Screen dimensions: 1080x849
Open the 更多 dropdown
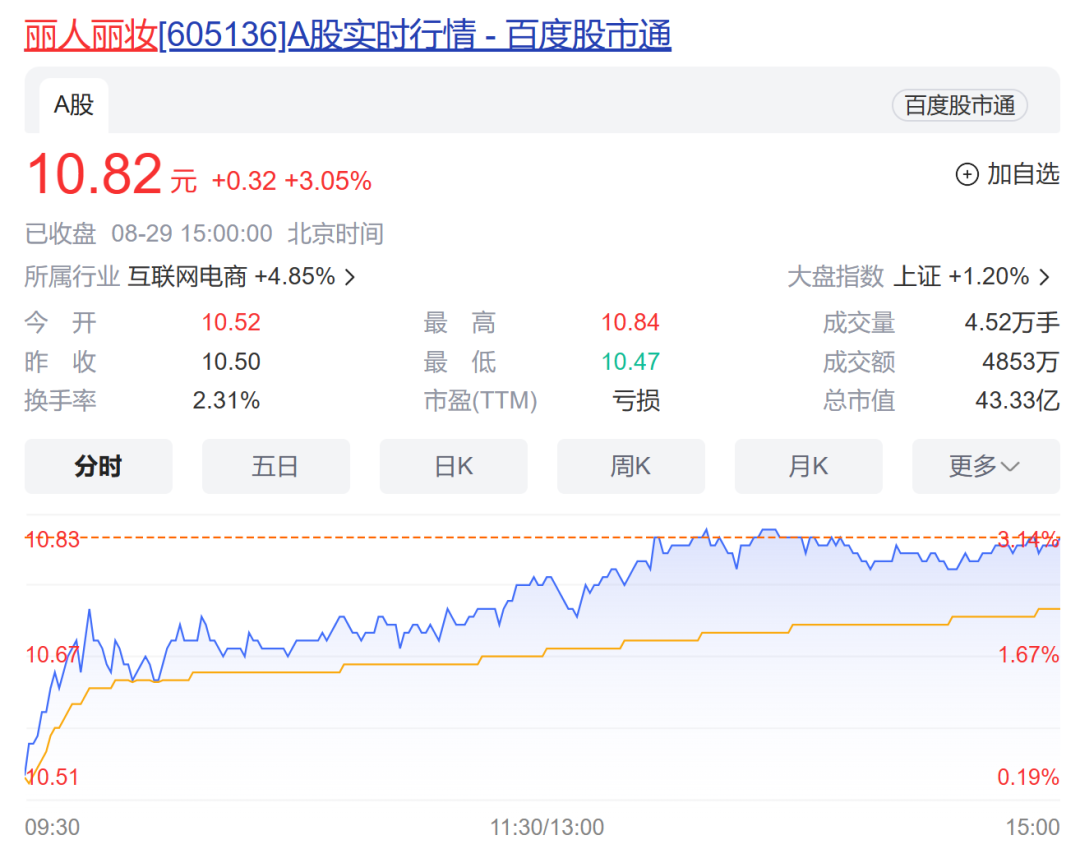986,466
